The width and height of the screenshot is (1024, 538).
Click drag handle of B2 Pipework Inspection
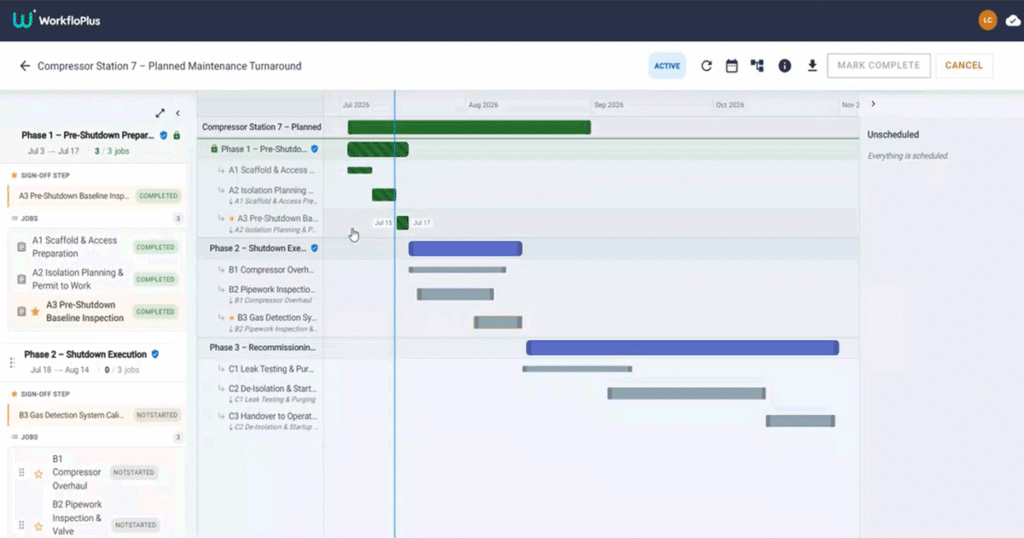tap(22, 525)
